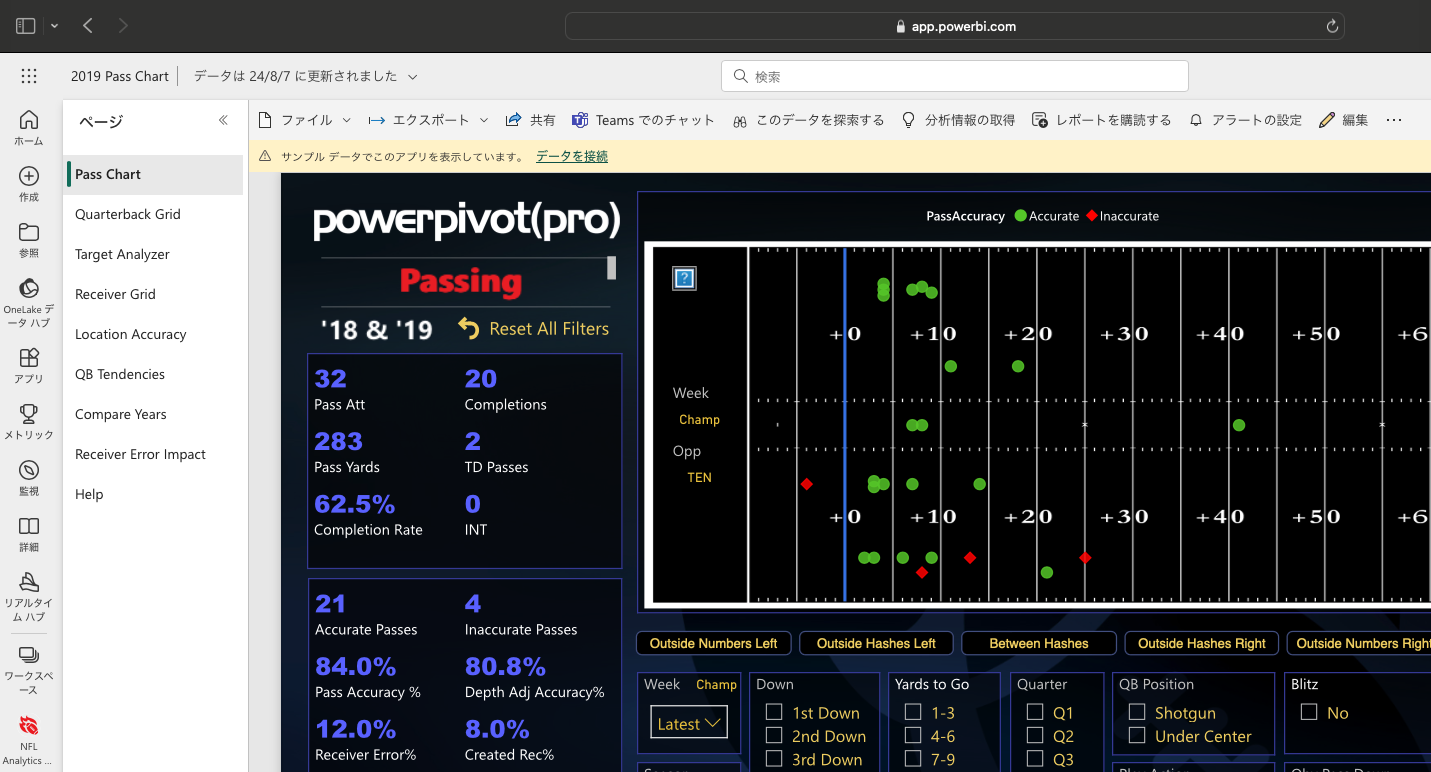The image size is (1431, 772).
Task: Check the Q2 quarter checkbox
Action: (1035, 736)
